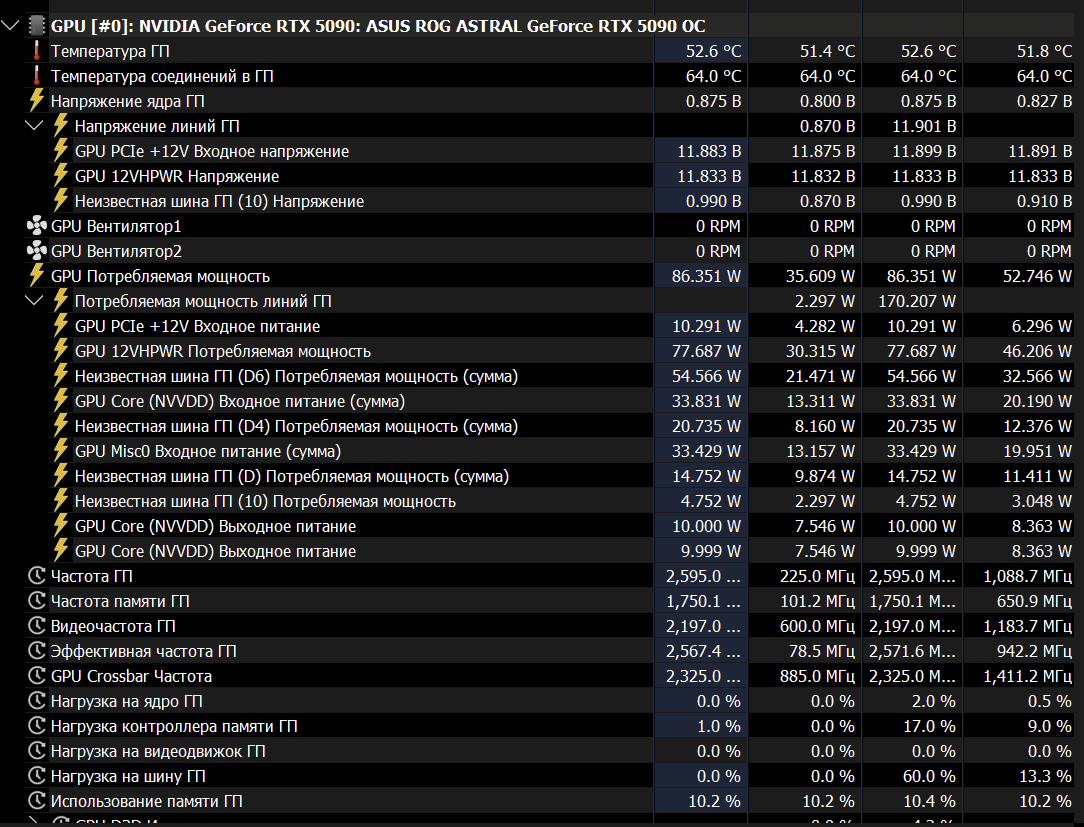Click the lightning icon of GPU 12VHPWR Напряжение
1084x827 pixels.
[61, 176]
